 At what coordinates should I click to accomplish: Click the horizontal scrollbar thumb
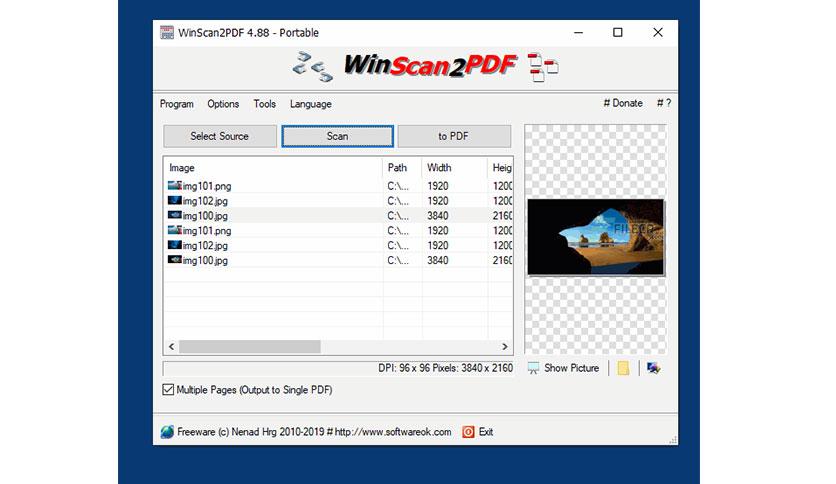click(x=250, y=346)
